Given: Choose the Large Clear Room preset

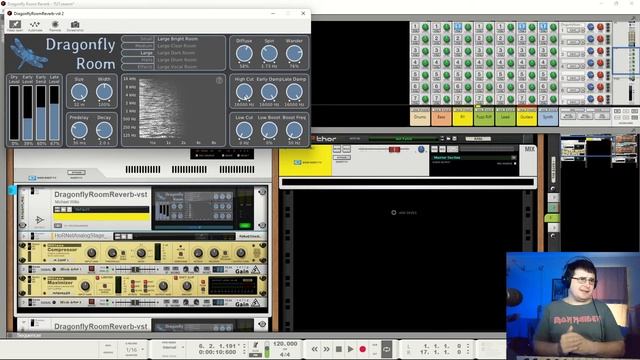Looking at the screenshot, I should [177, 46].
